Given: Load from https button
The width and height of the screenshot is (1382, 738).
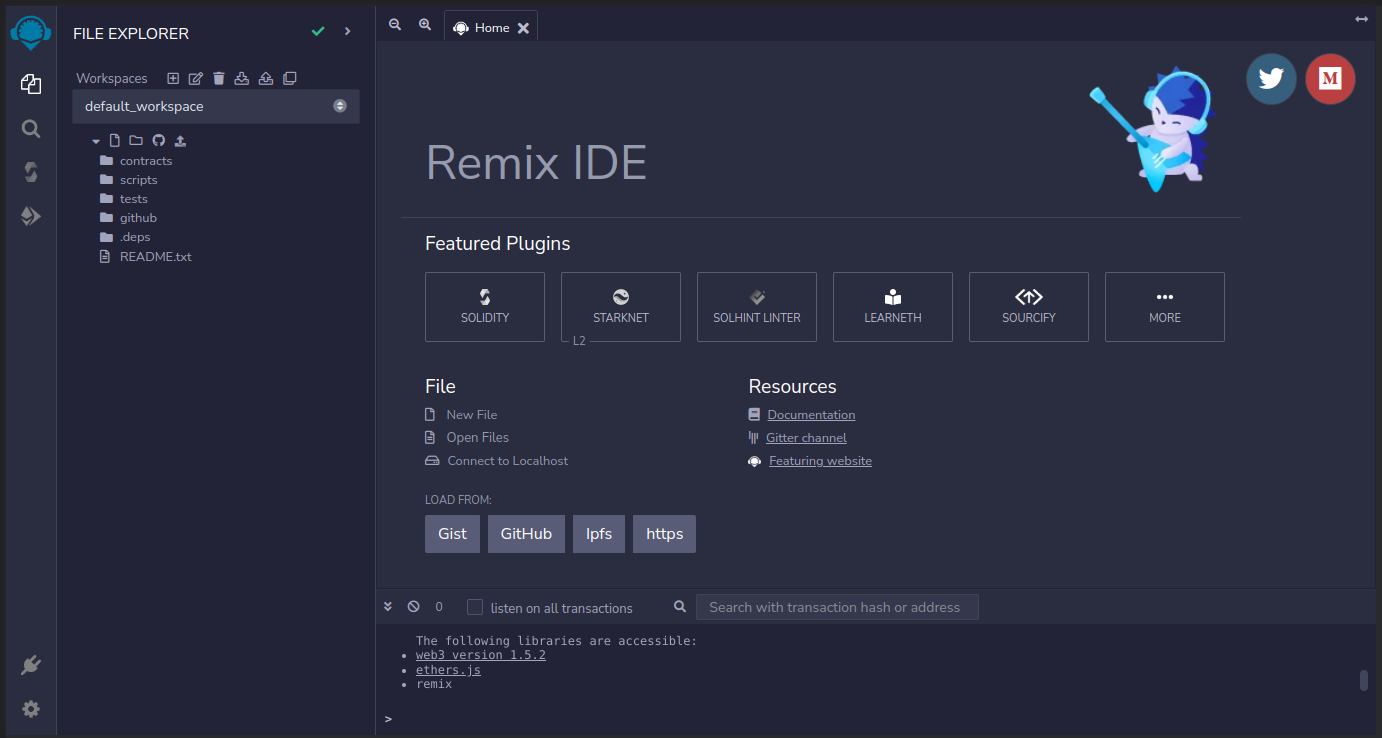Looking at the screenshot, I should pos(664,534).
